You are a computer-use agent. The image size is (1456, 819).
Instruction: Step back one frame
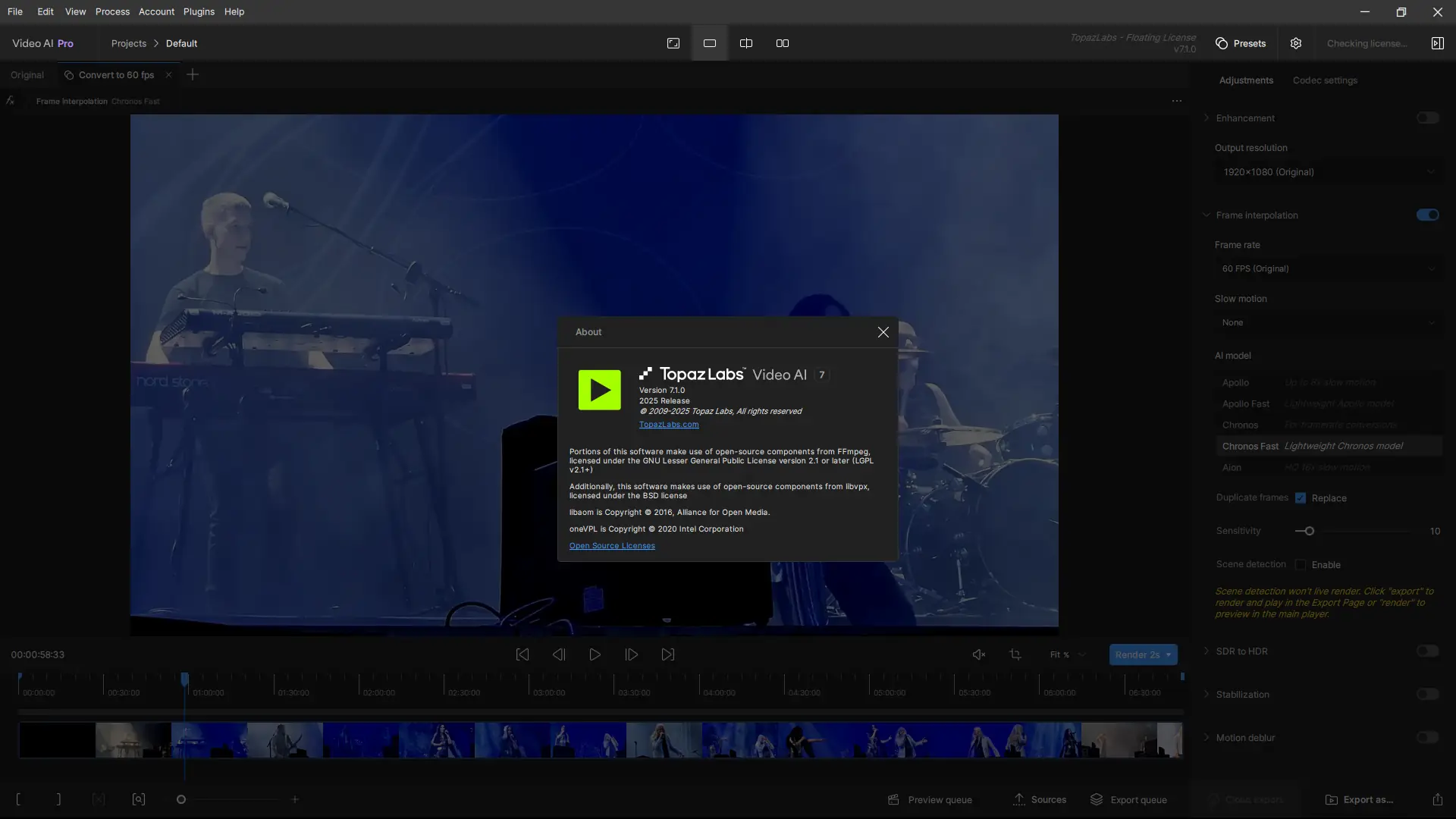tap(559, 654)
